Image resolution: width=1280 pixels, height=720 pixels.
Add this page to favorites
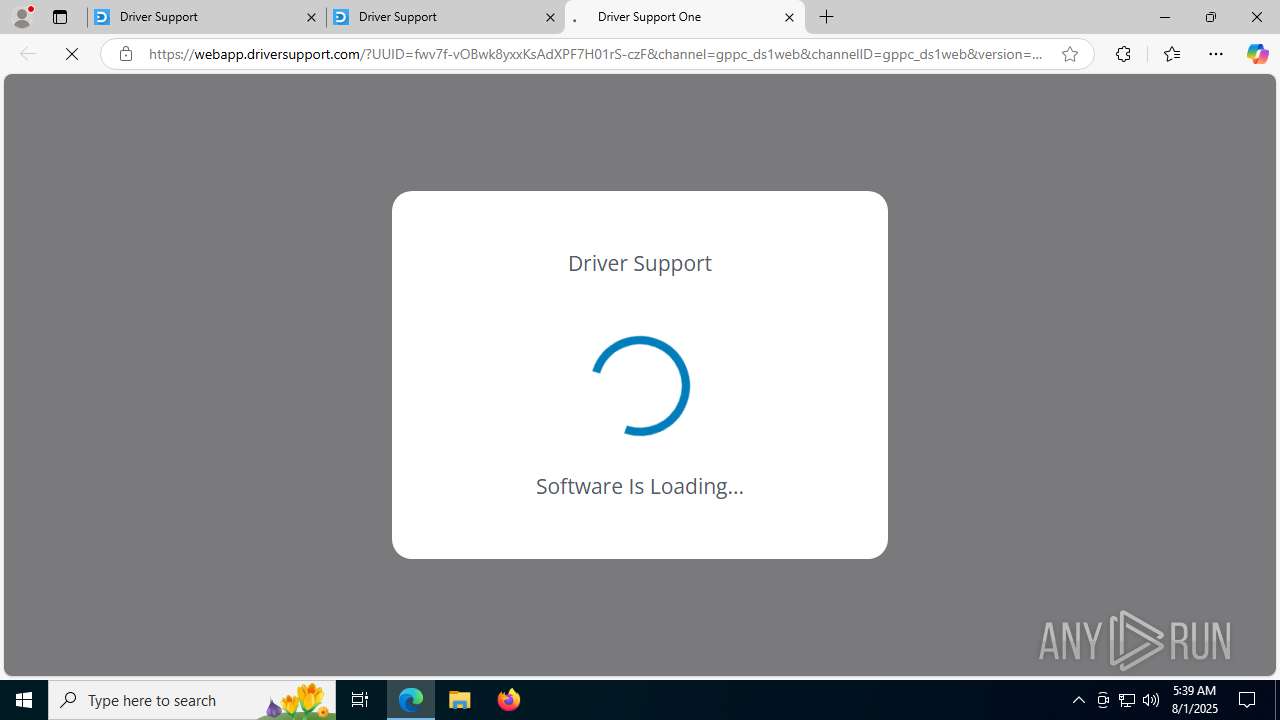point(1070,54)
